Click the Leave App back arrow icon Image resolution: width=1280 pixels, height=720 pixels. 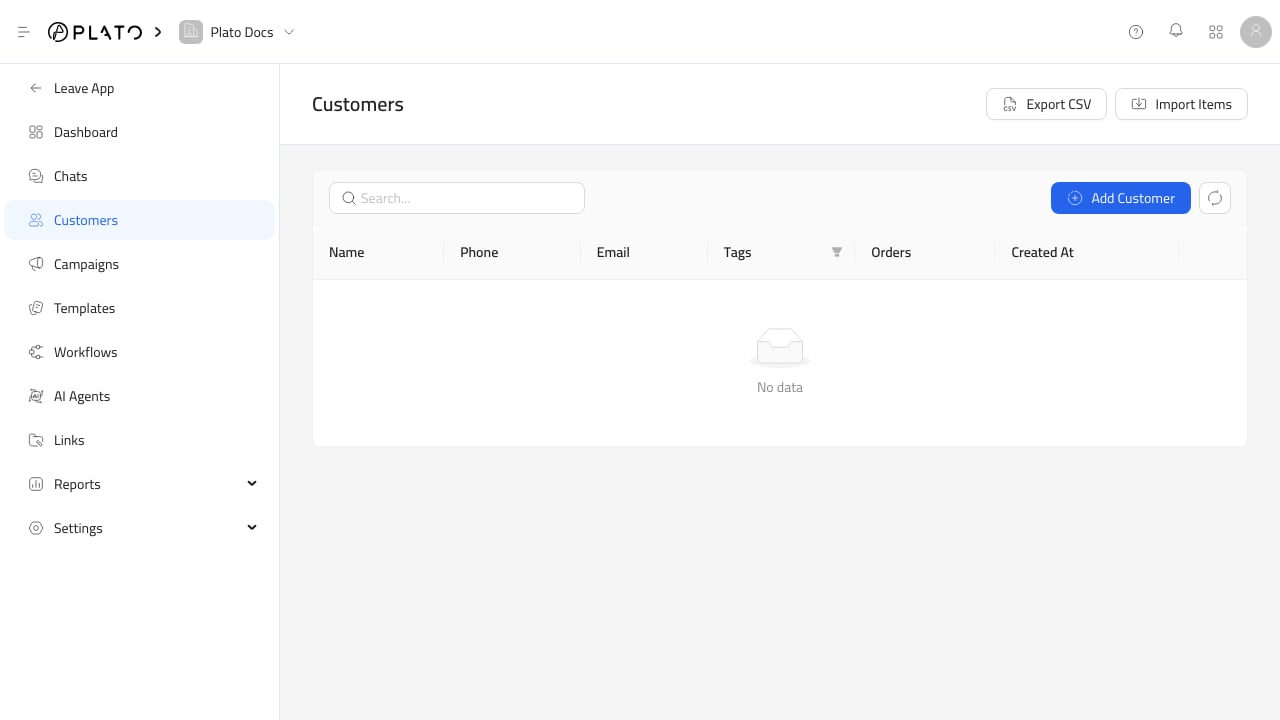36,88
